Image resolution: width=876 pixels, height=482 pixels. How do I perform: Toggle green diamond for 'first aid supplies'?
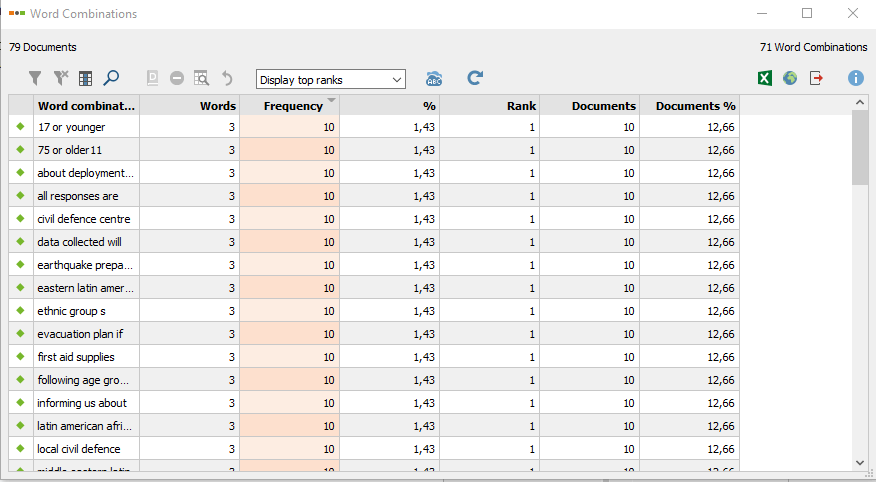(21, 356)
